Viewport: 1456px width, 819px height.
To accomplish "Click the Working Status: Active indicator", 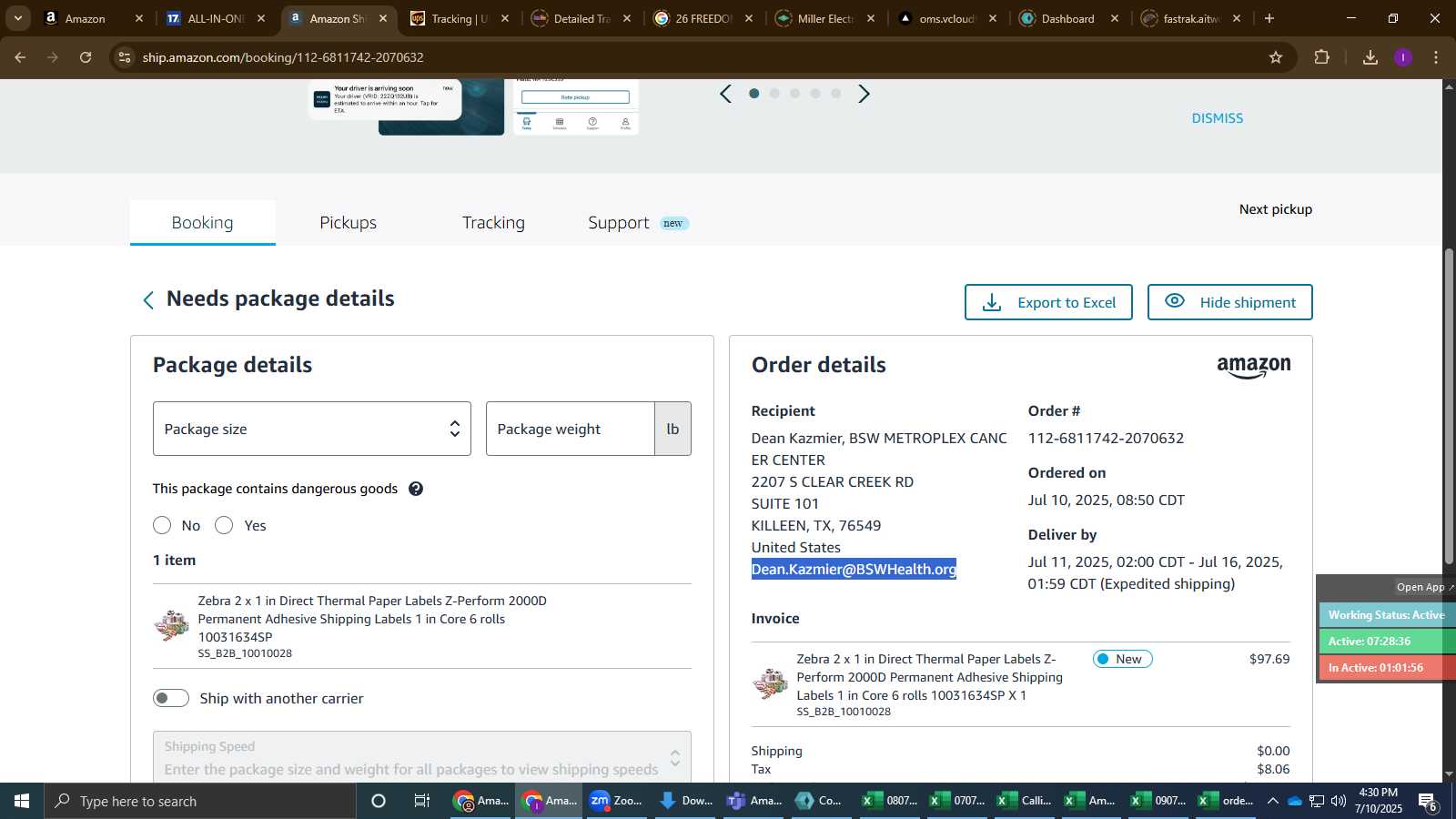I will (x=1387, y=615).
